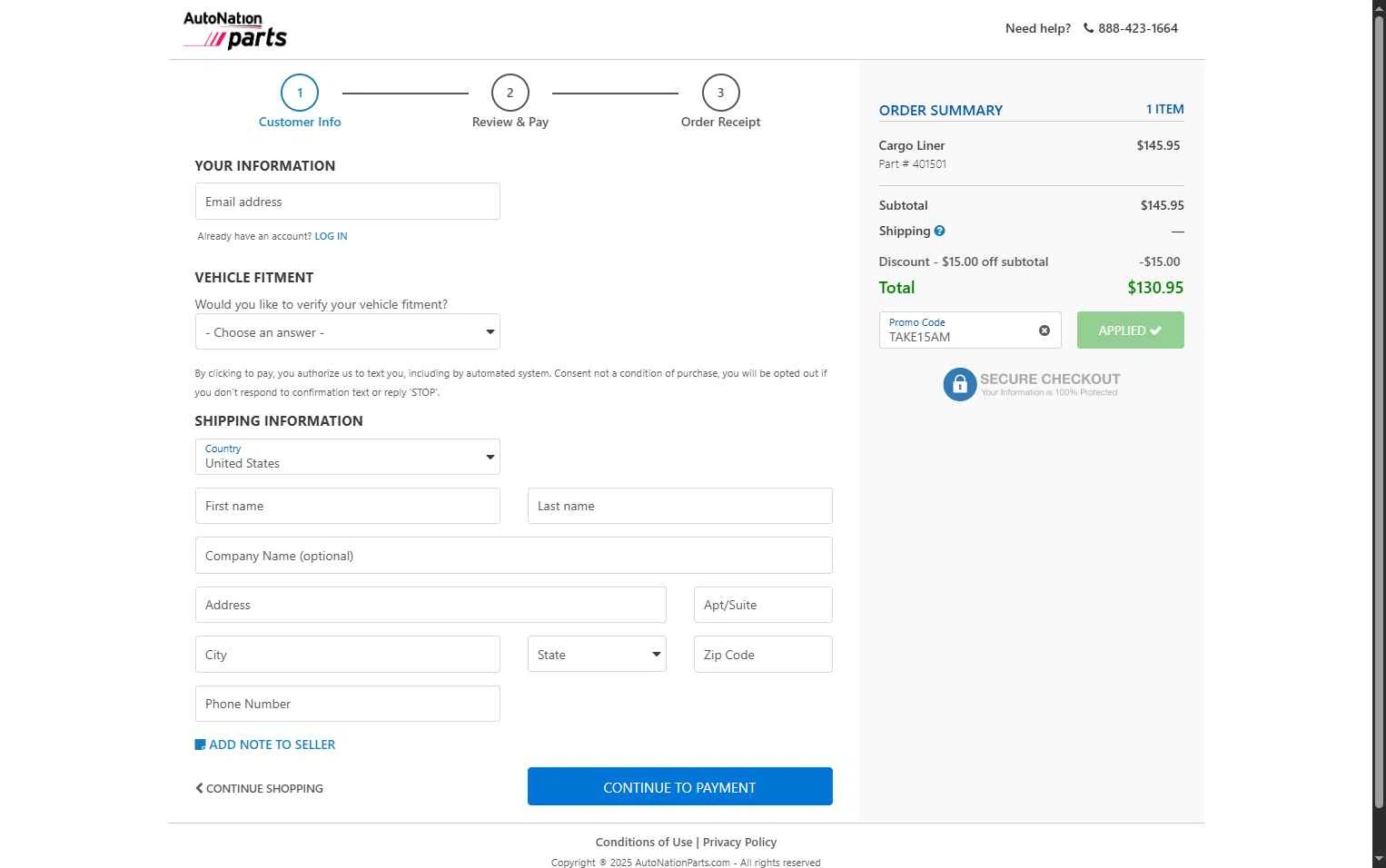This screenshot has height=868, width=1386.
Task: Click the LOG IN link
Action: coord(331,236)
